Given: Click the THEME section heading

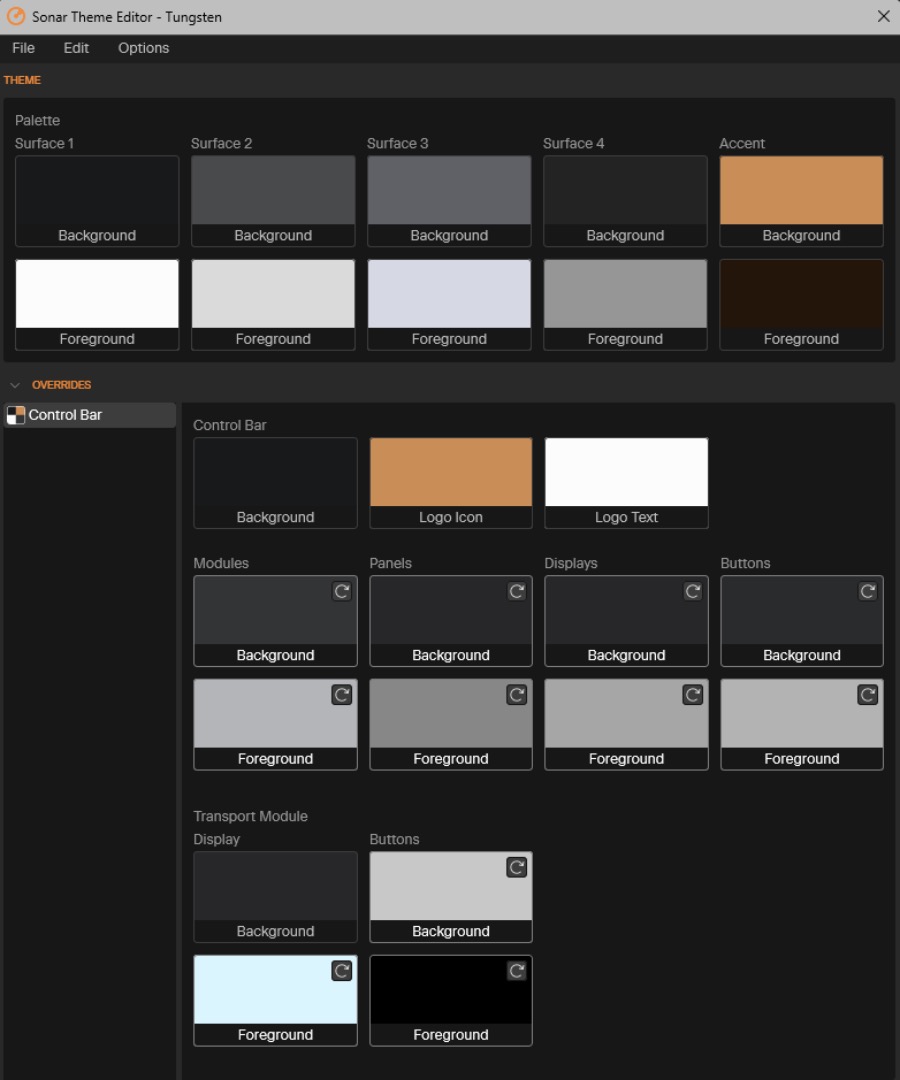Looking at the screenshot, I should (x=22, y=80).
